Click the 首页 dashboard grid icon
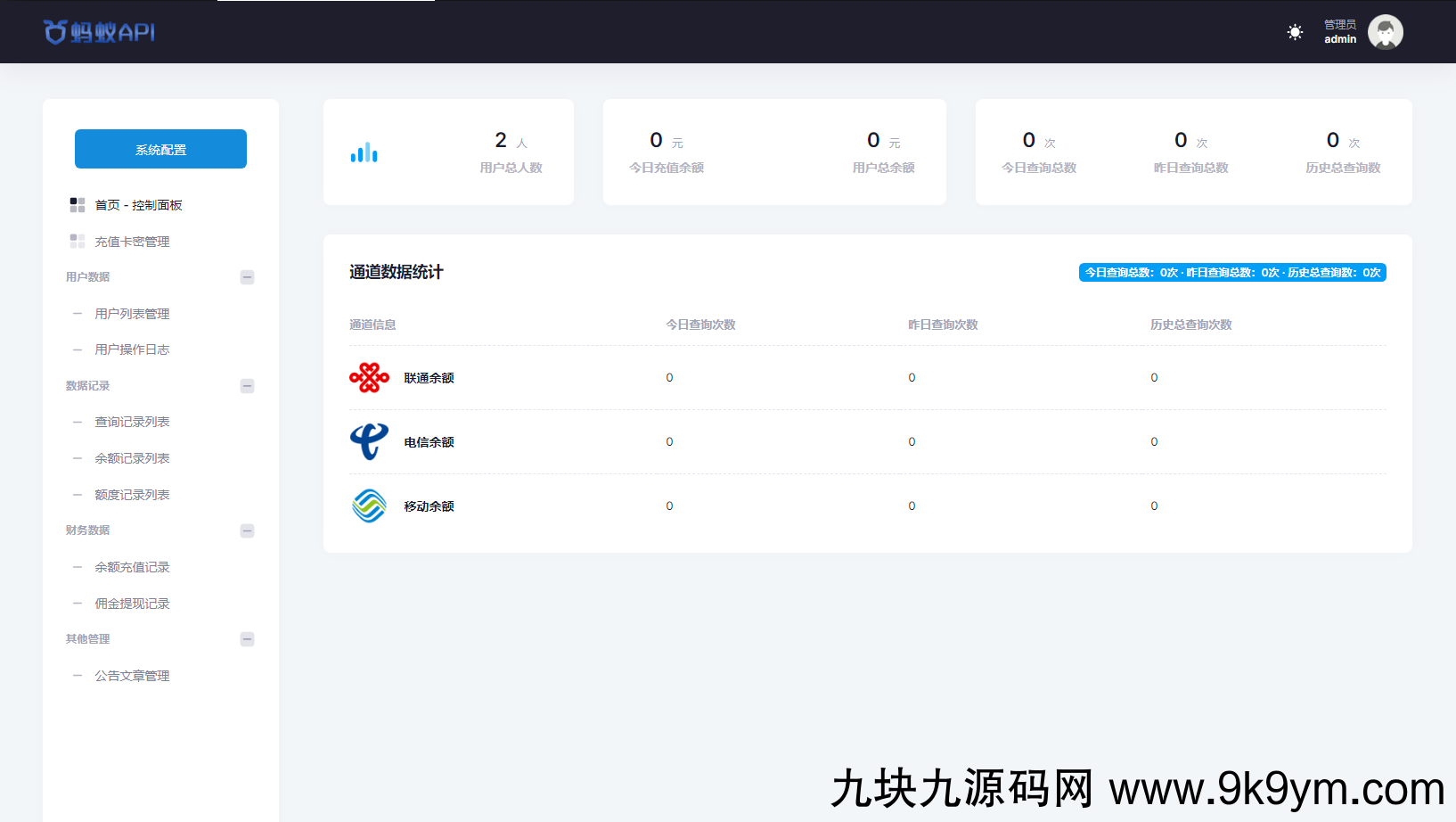 (78, 205)
